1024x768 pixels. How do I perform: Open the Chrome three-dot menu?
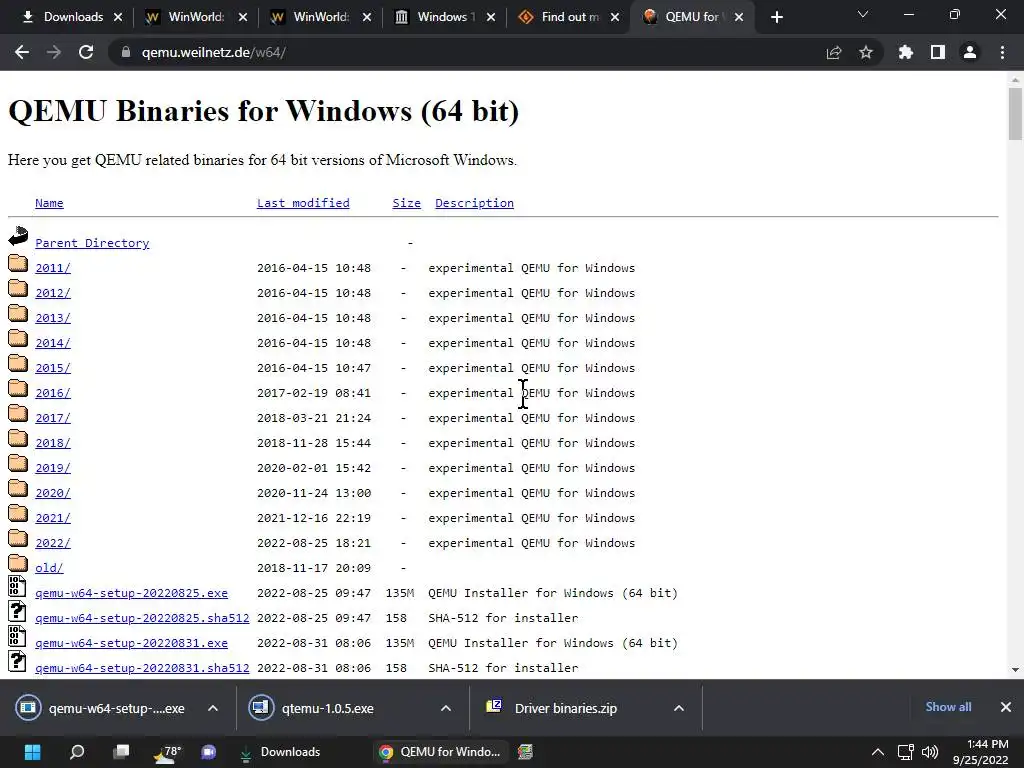pos(1002,52)
